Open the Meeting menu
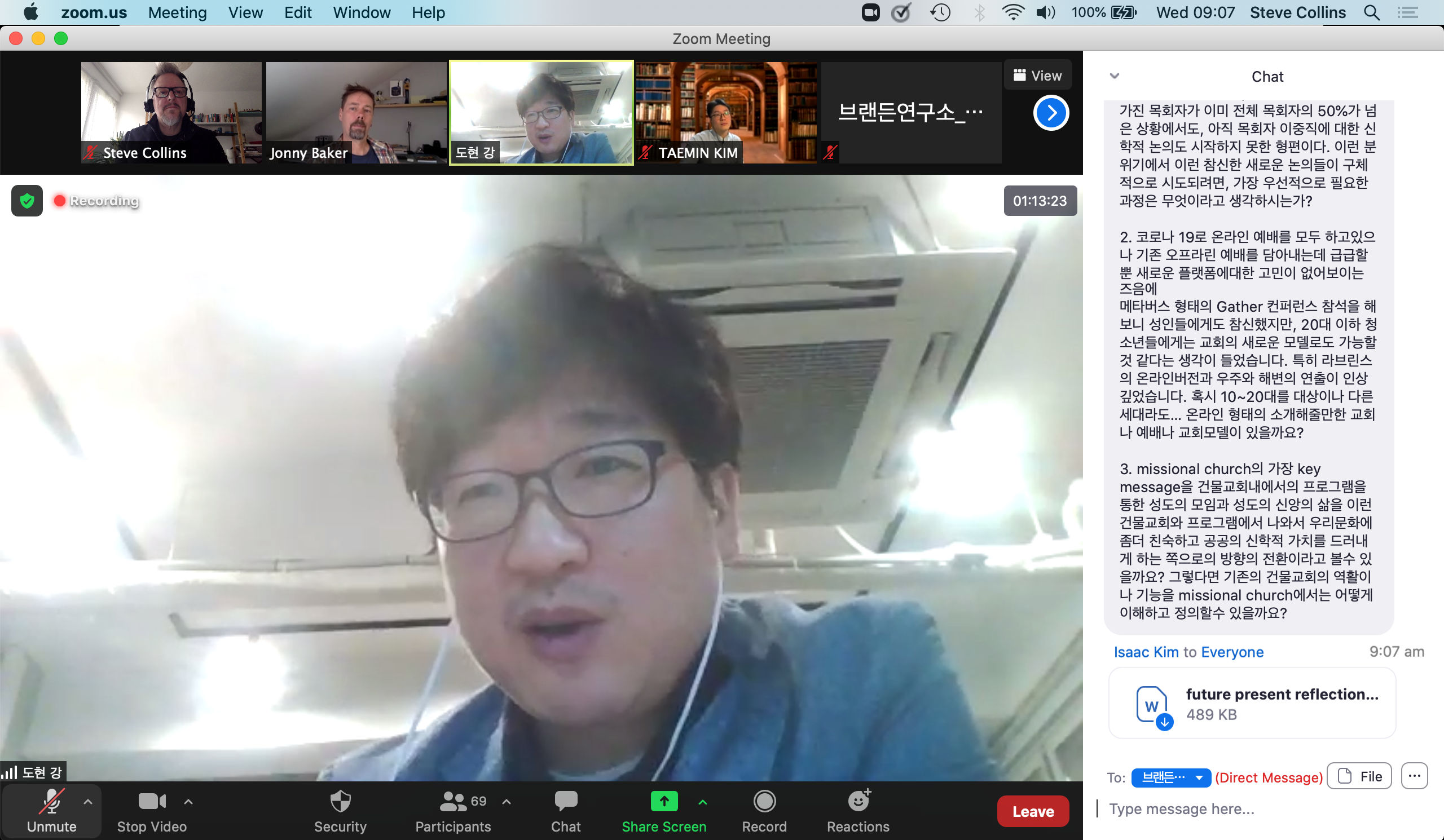 [177, 12]
